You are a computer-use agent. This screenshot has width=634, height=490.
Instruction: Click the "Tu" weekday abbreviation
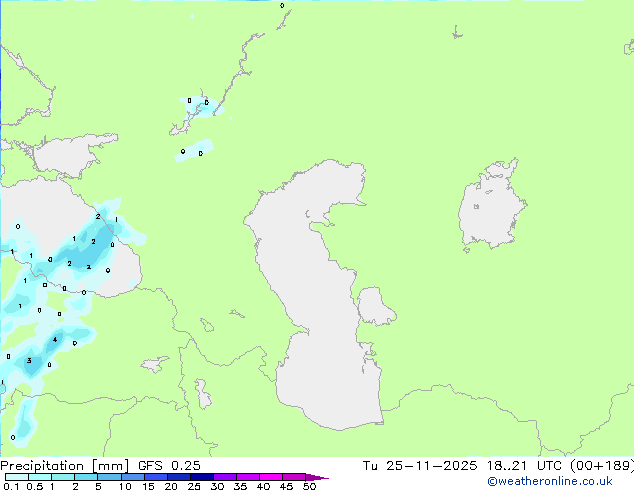pos(370,466)
